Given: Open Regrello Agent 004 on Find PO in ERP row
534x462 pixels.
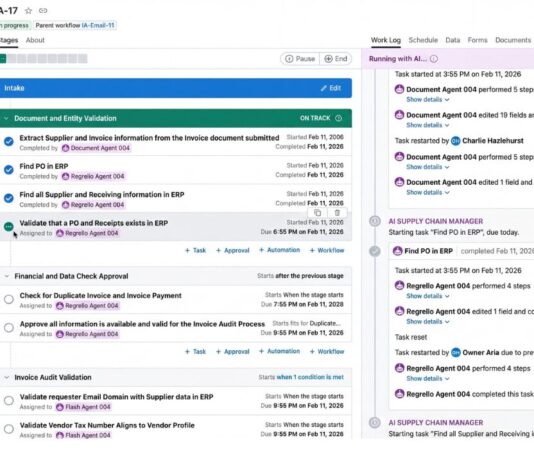Looking at the screenshot, I should point(93,176).
